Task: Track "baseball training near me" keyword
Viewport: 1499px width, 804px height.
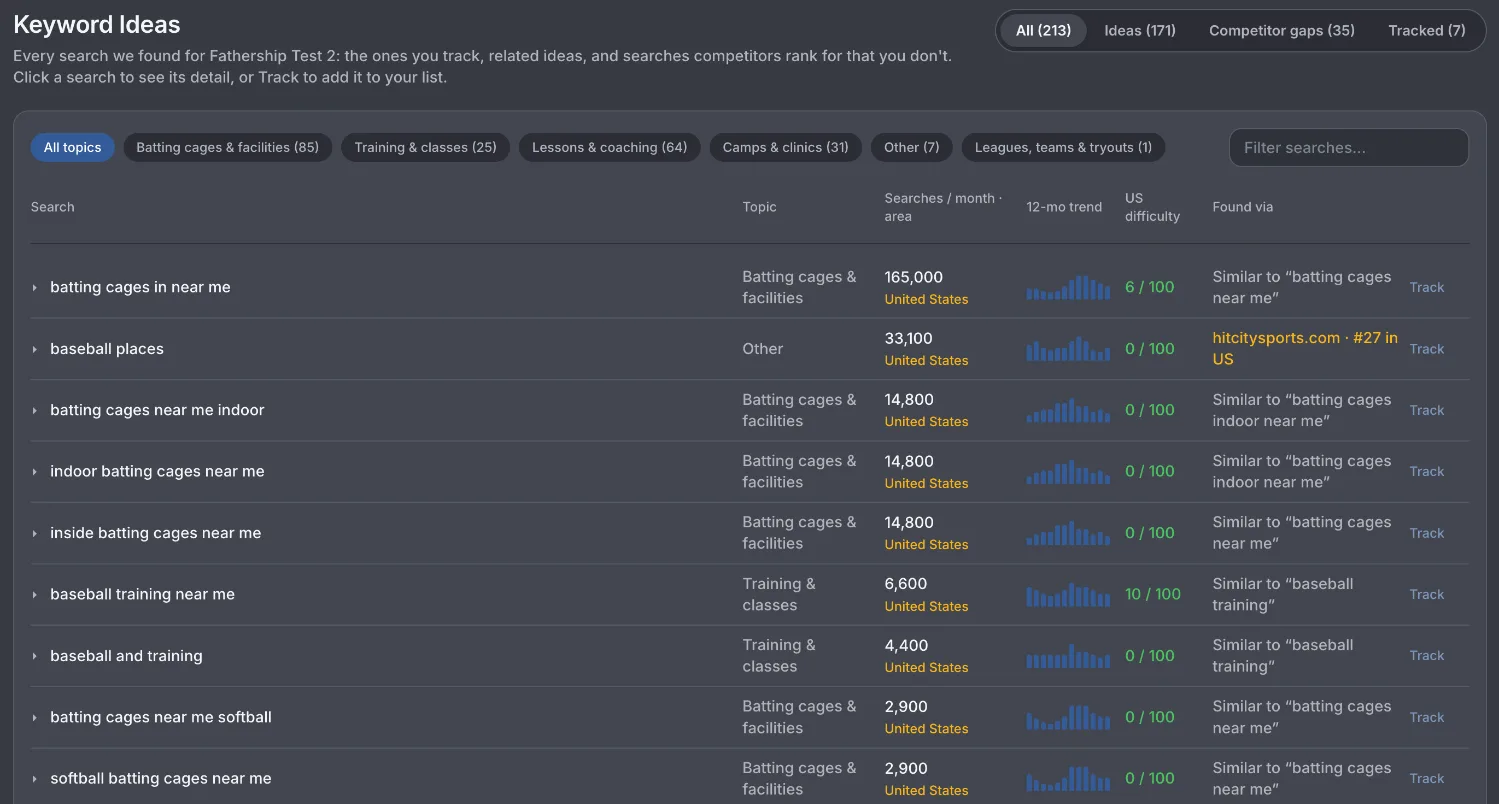Action: [1427, 595]
